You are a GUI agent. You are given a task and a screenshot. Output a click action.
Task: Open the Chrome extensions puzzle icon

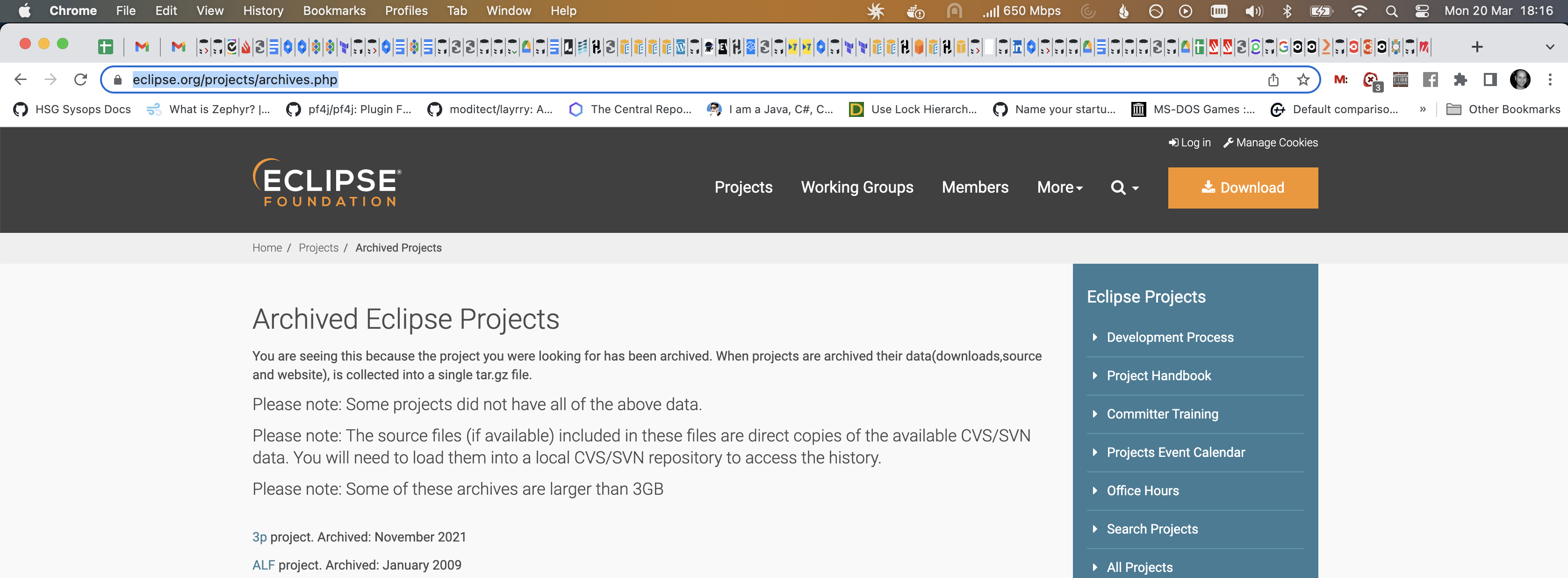pos(1460,79)
